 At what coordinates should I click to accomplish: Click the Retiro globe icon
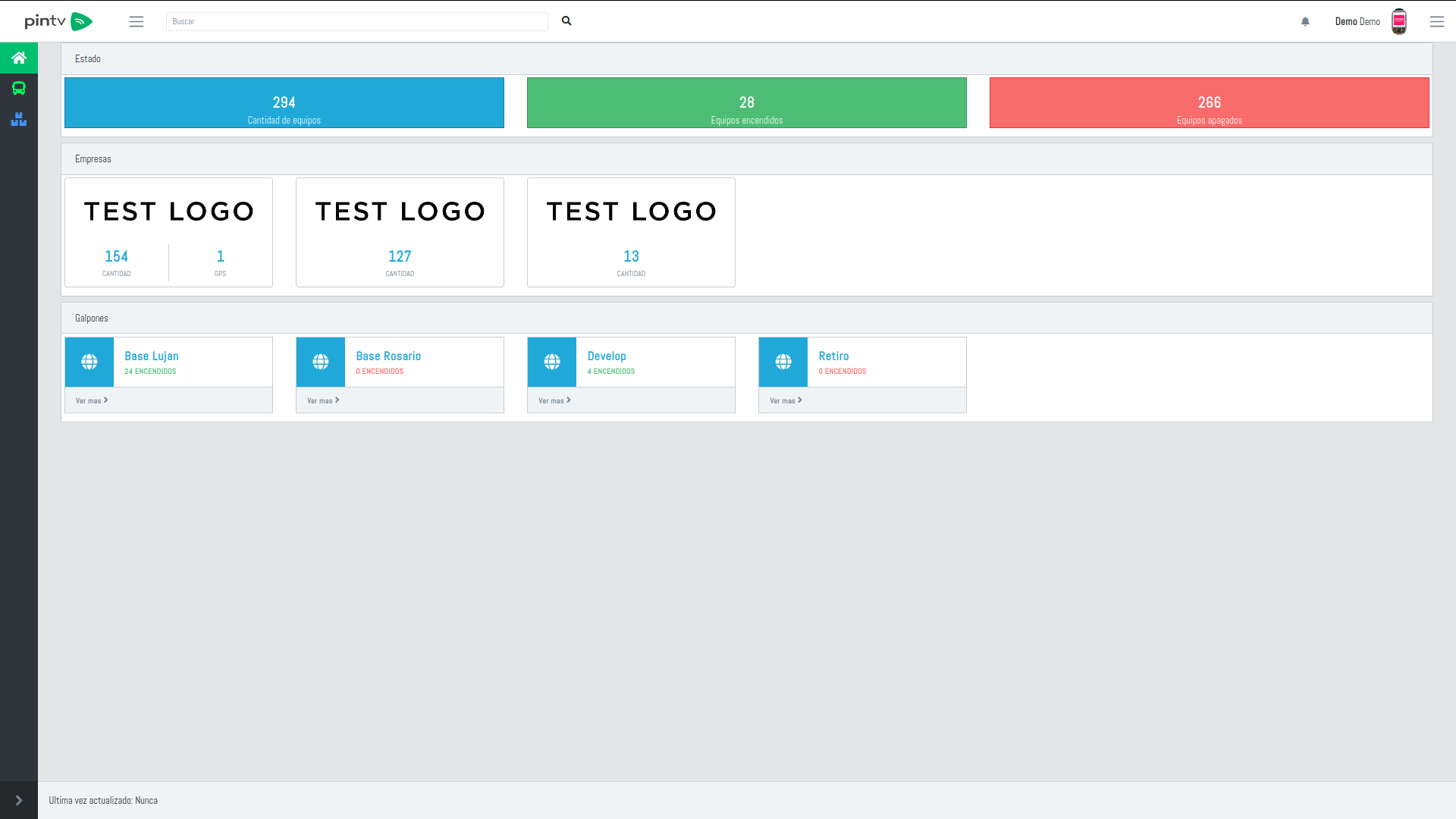(783, 362)
